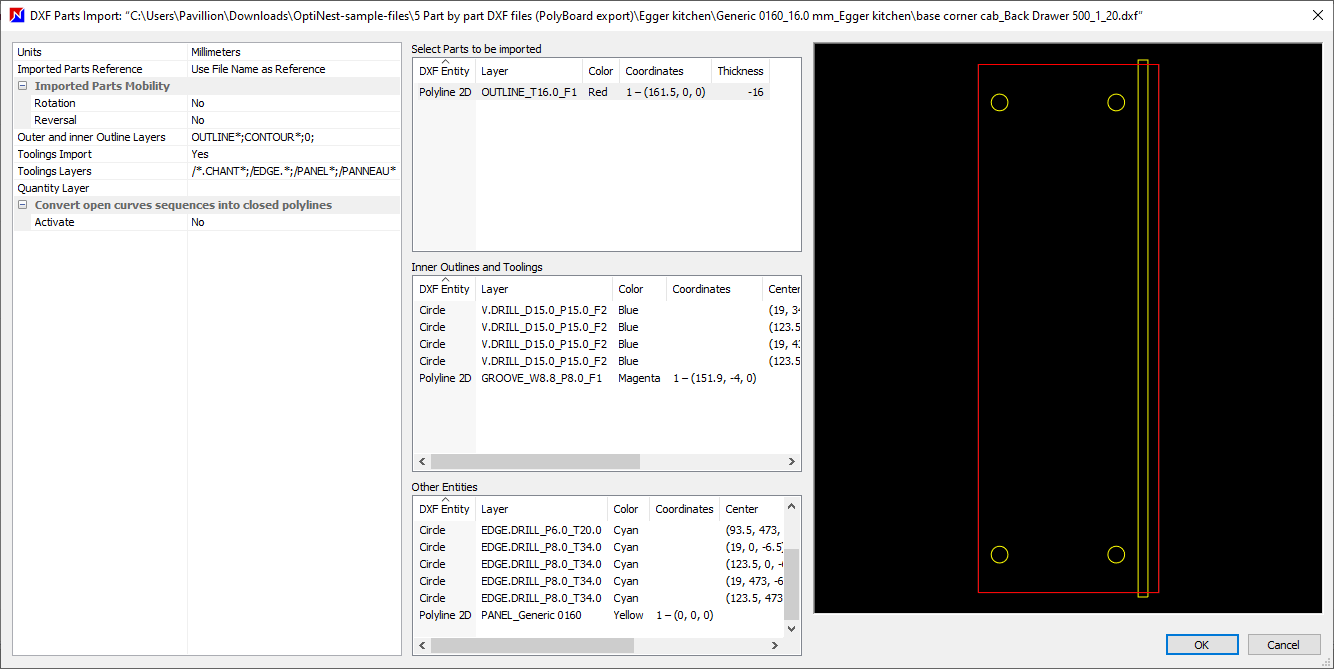Viewport: 1334px width, 669px height.
Task: Click DXF Entity header in Other Entities list
Action: [444, 509]
